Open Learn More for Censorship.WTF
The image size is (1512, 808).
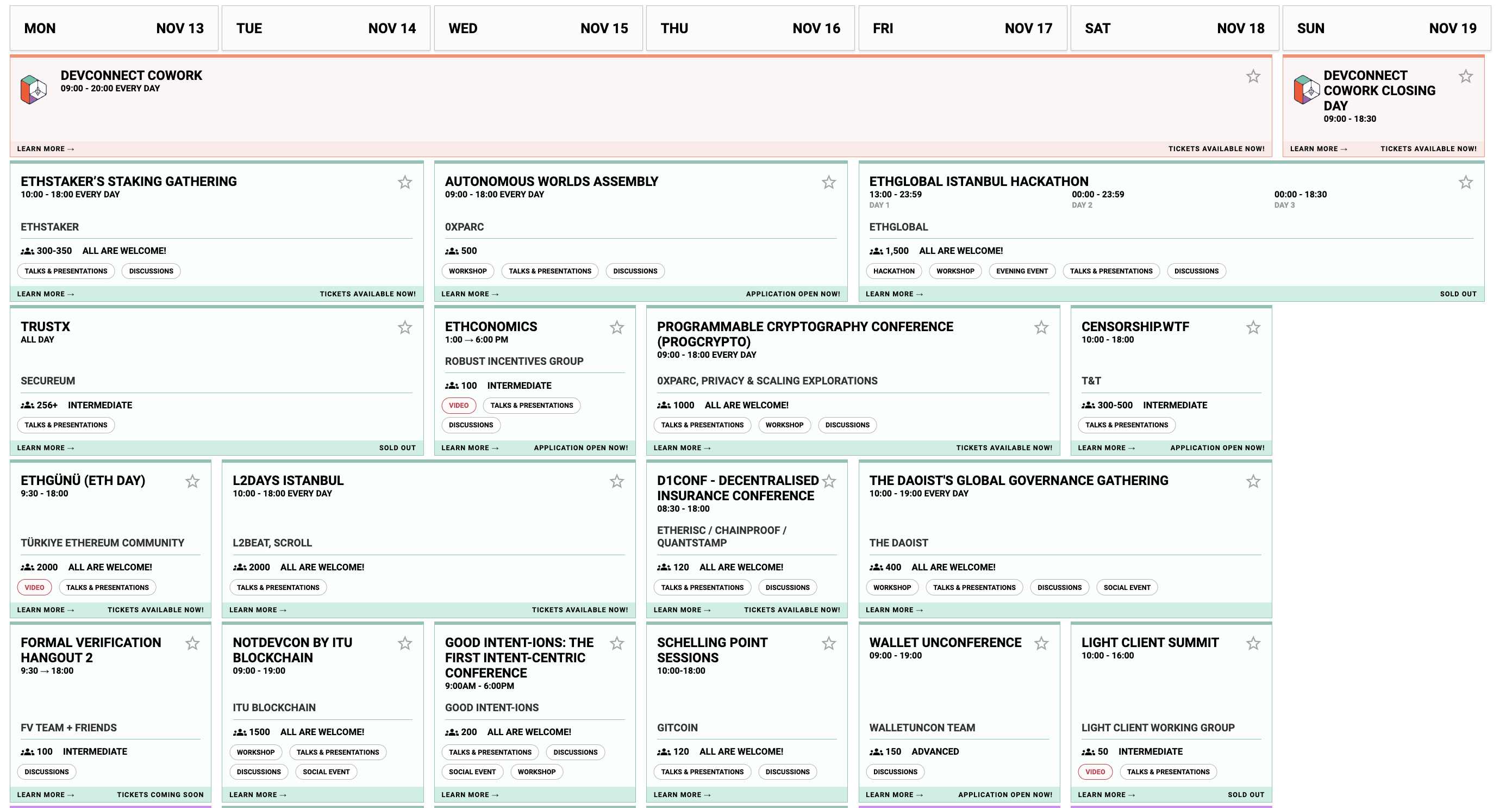(1106, 448)
